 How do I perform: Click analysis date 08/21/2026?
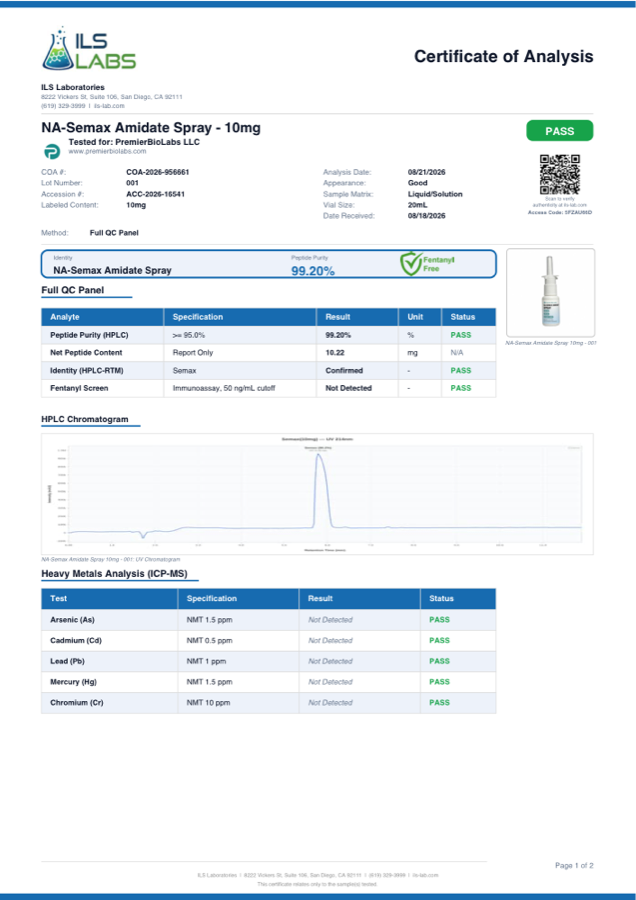(426, 172)
